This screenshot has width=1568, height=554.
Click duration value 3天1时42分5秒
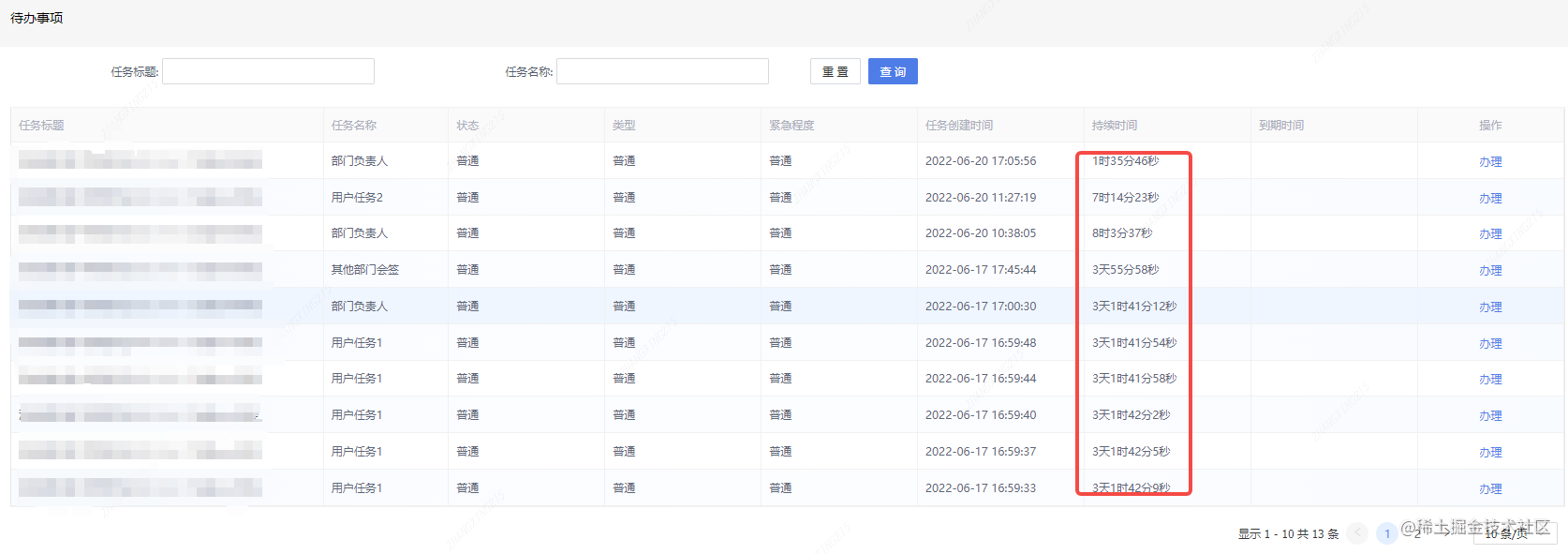click(1132, 451)
